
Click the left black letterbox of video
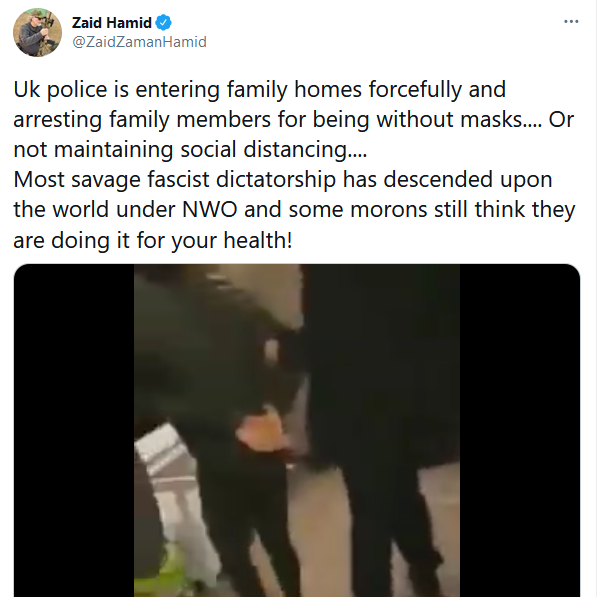point(74,430)
